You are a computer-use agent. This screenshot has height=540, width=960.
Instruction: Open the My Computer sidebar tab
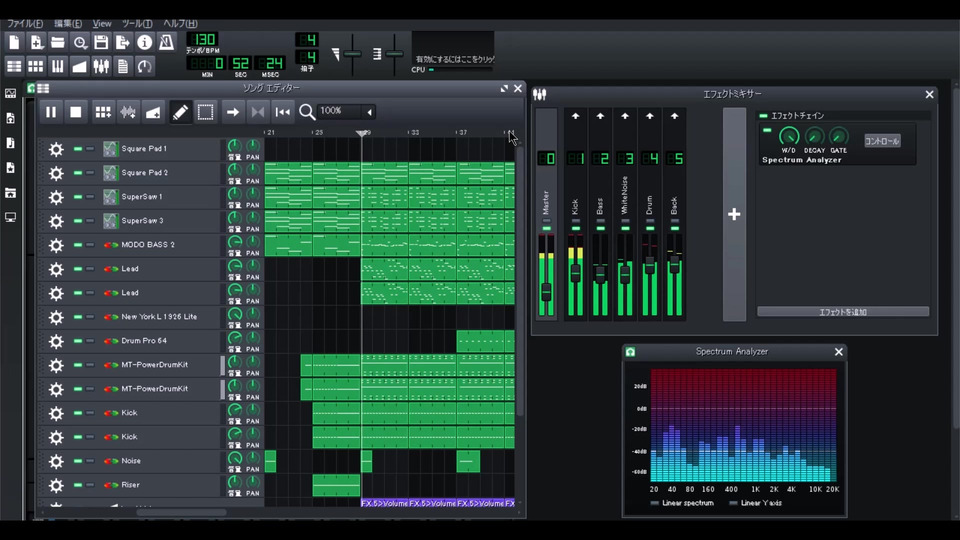point(10,217)
